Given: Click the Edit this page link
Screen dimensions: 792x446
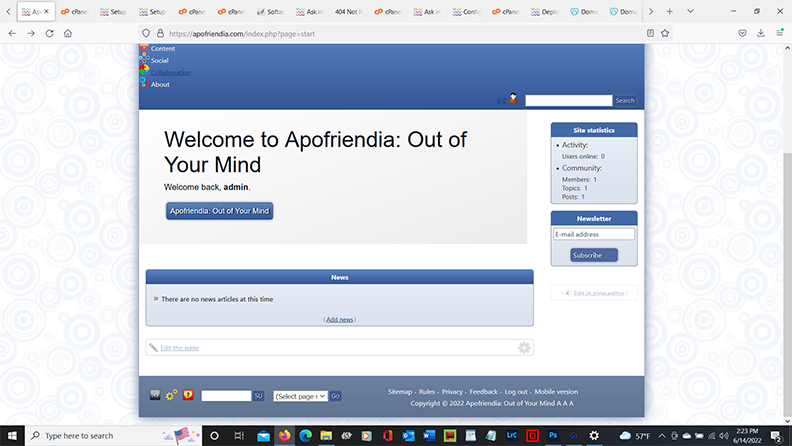Looking at the screenshot, I should coord(179,348).
